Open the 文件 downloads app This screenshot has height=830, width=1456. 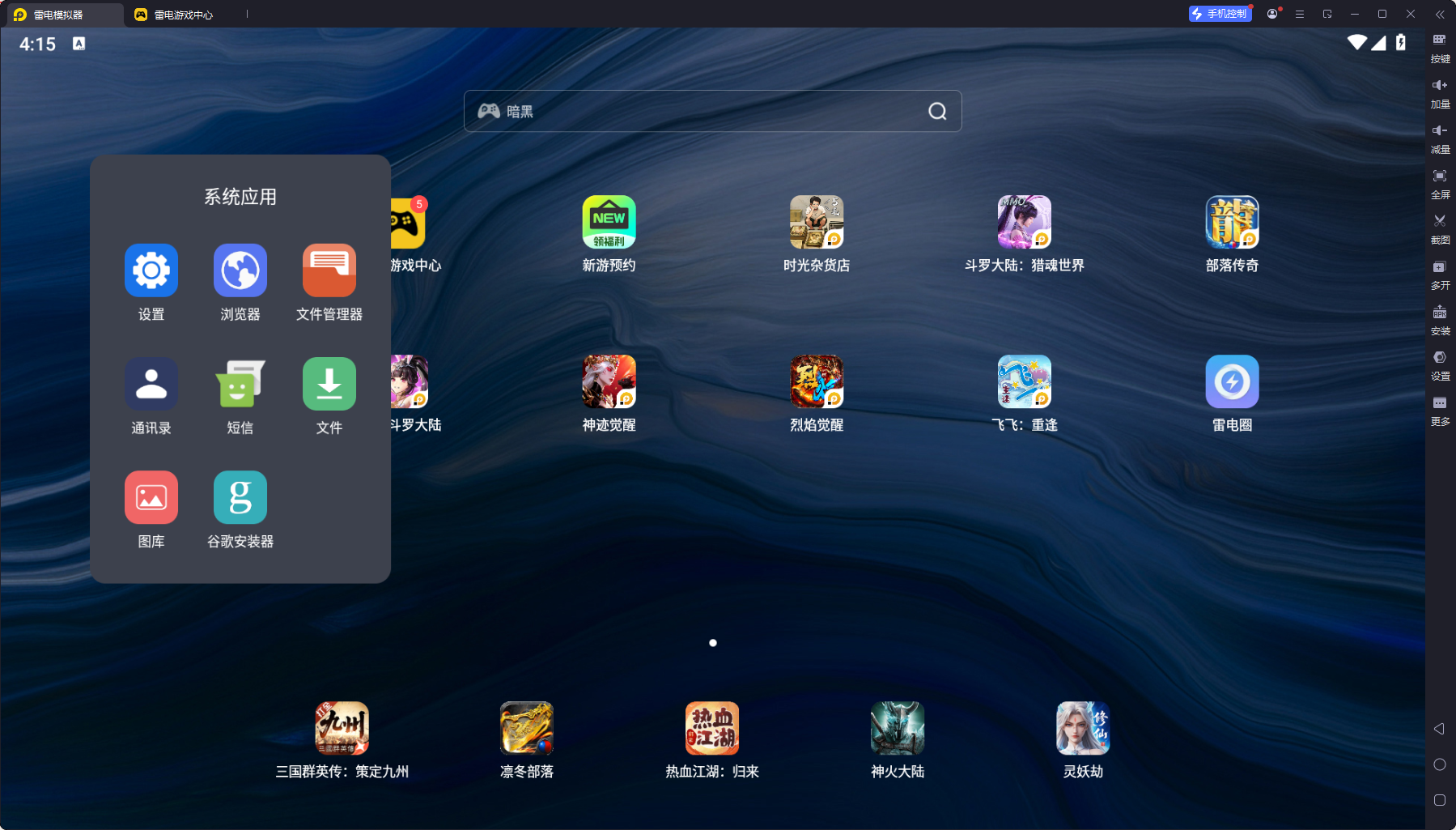pyautogui.click(x=329, y=384)
